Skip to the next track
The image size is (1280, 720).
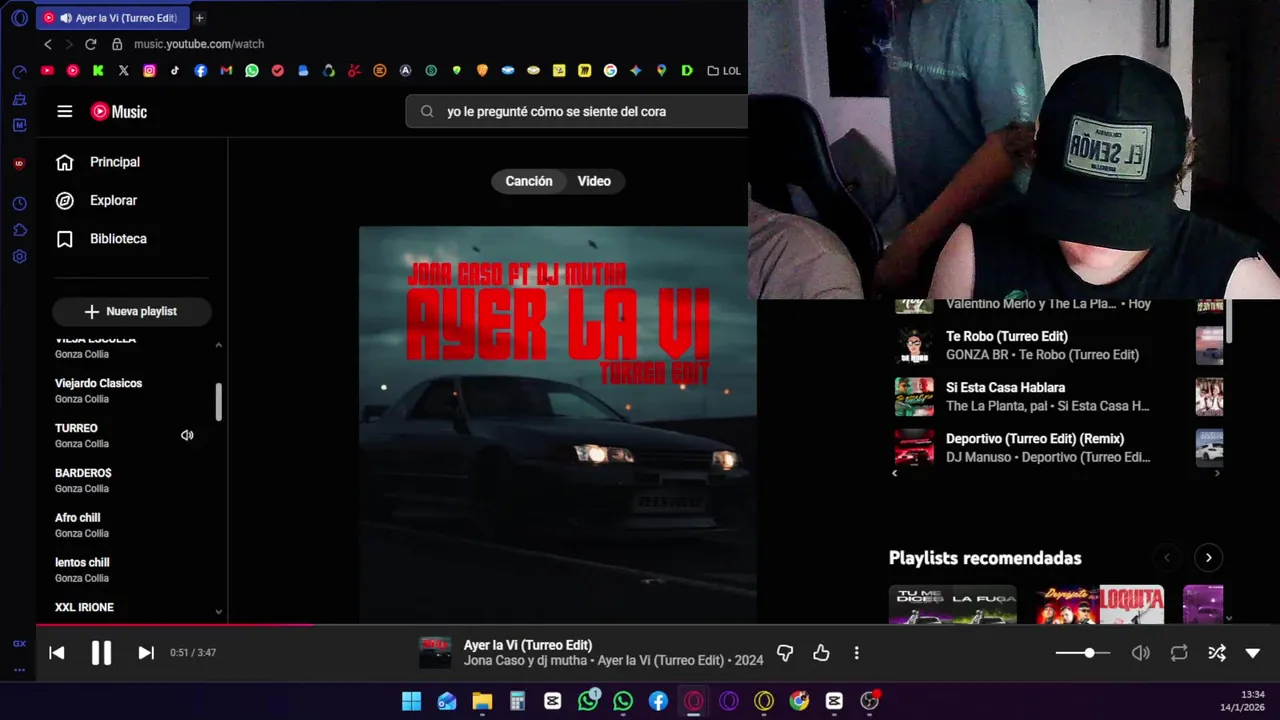point(146,653)
